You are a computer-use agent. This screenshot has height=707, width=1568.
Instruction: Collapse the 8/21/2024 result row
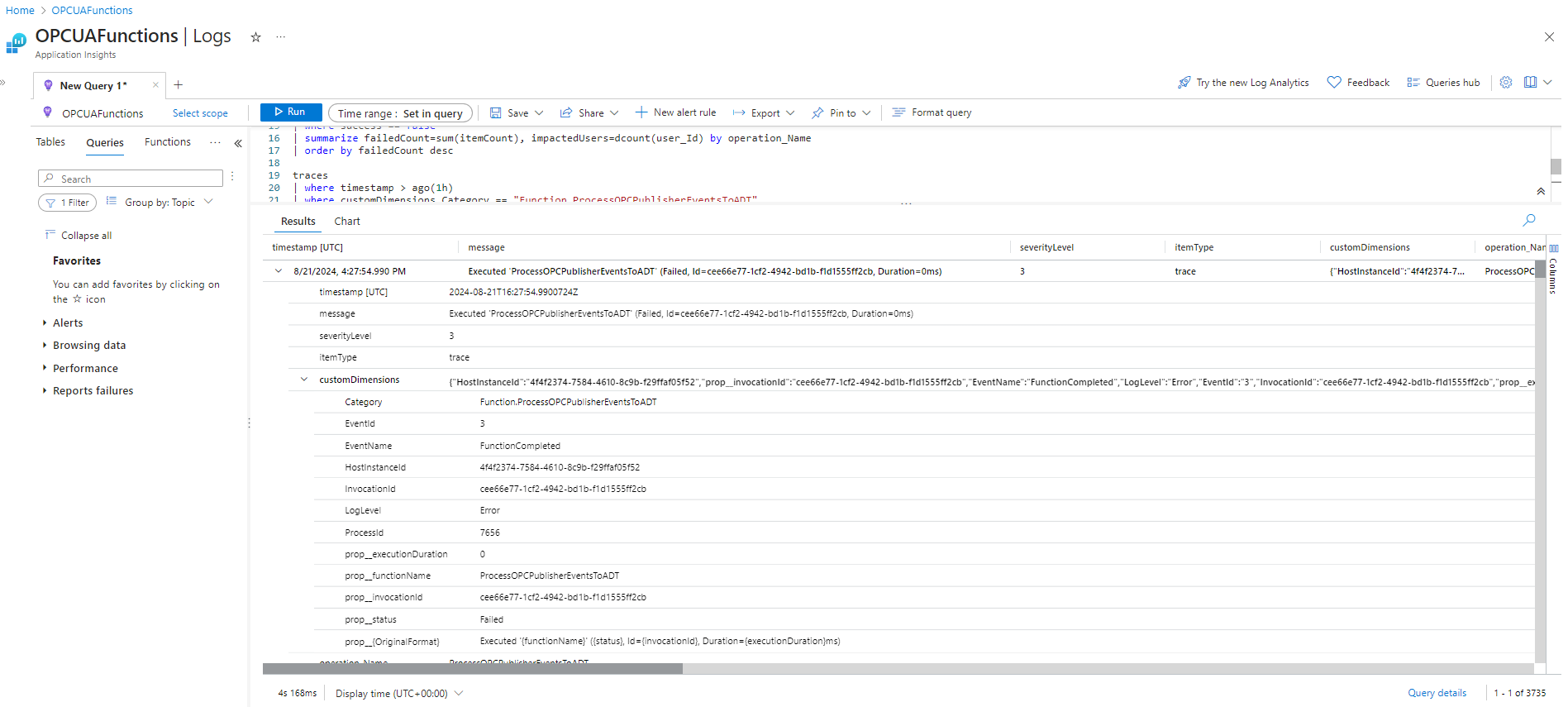(x=279, y=271)
